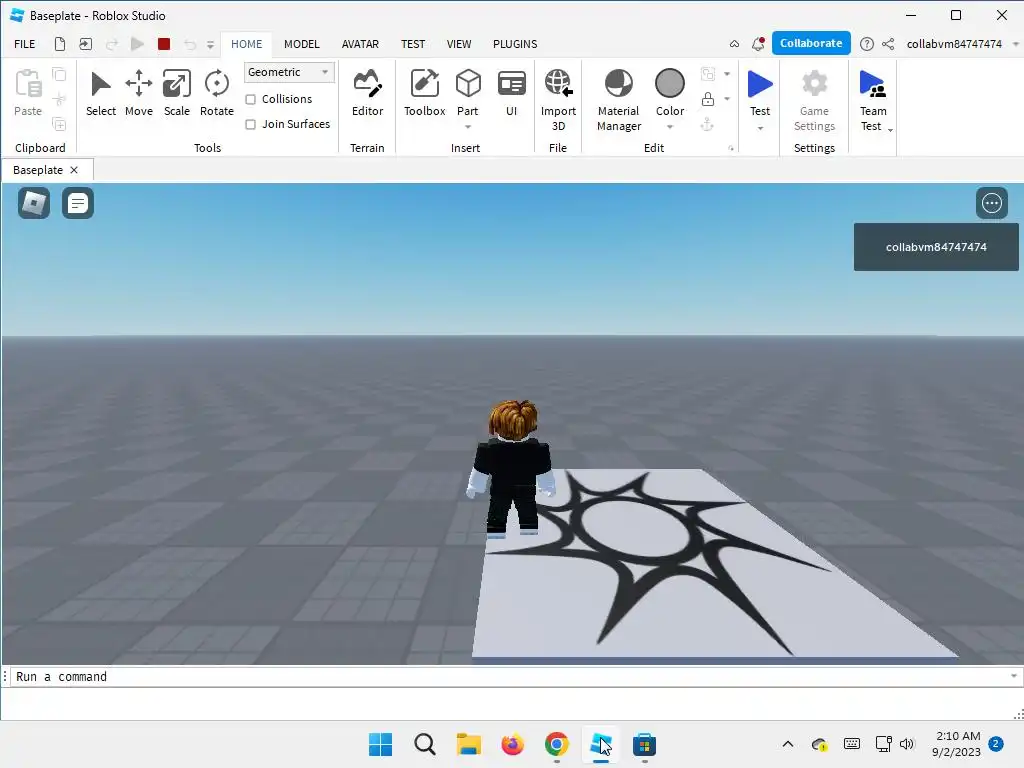Viewport: 1024px width, 768px height.
Task: Expand the Lock dropdown arrow
Action: click(727, 99)
